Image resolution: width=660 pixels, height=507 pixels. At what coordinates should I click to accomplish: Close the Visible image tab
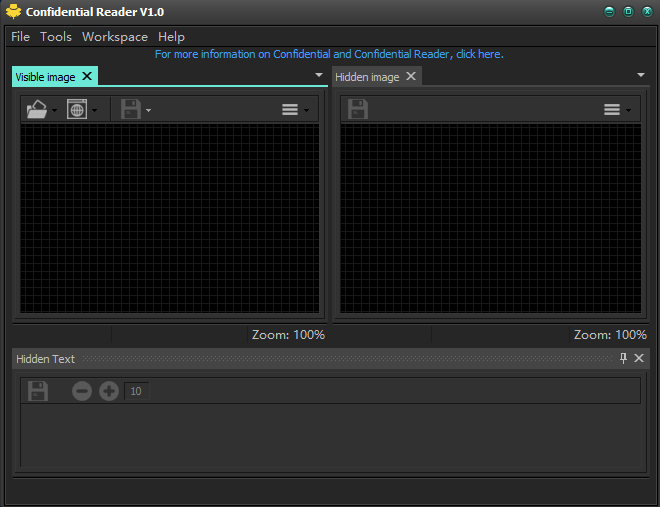87,76
